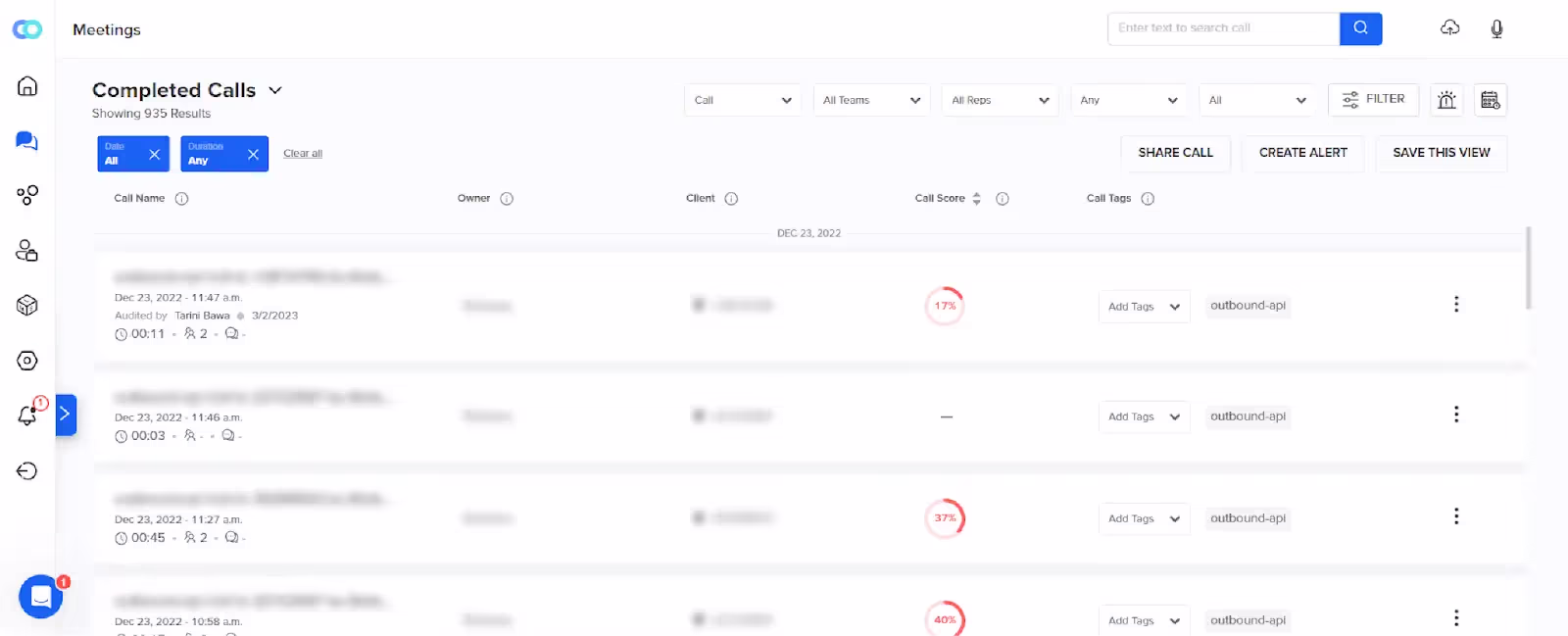Open the notifications bell icon
This screenshot has width=1568, height=636.
tap(27, 416)
